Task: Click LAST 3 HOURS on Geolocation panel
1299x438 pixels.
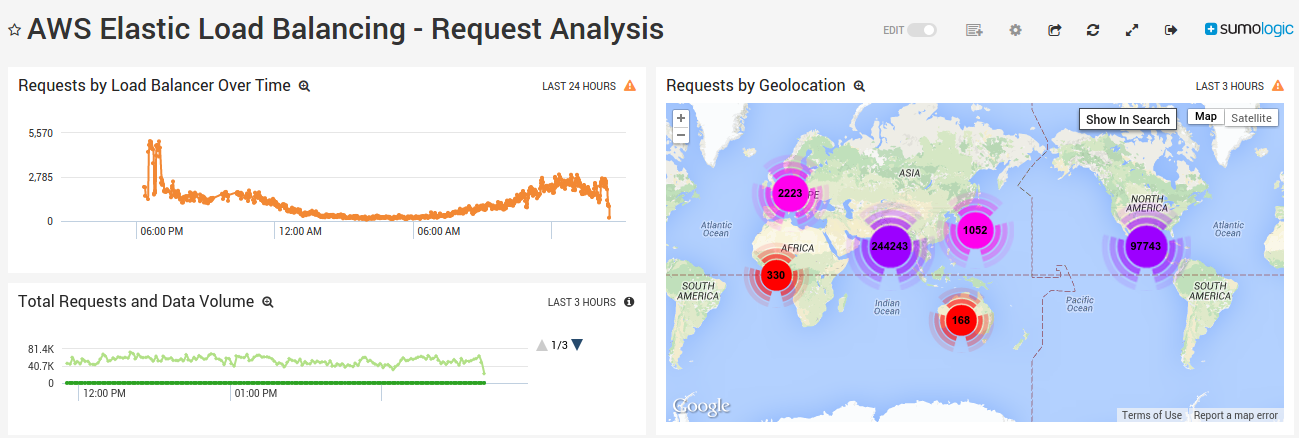Action: tap(1230, 86)
